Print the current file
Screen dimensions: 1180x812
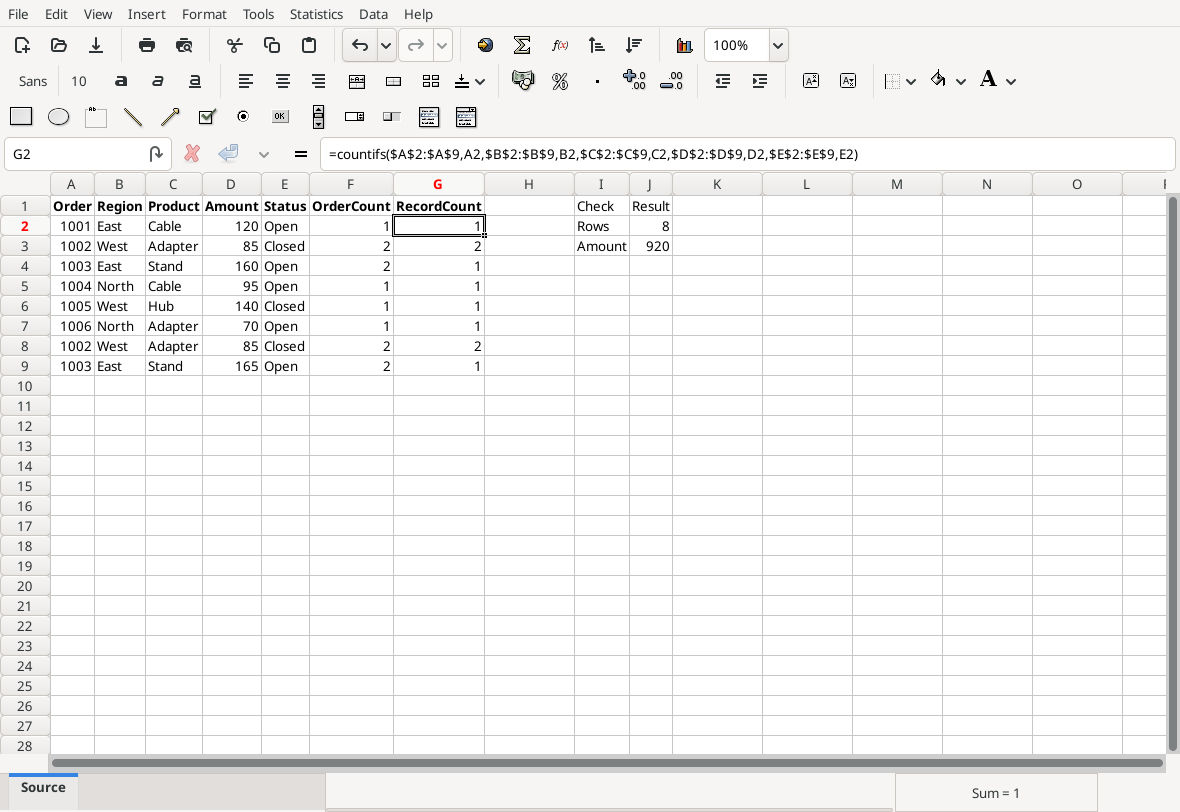coord(147,45)
